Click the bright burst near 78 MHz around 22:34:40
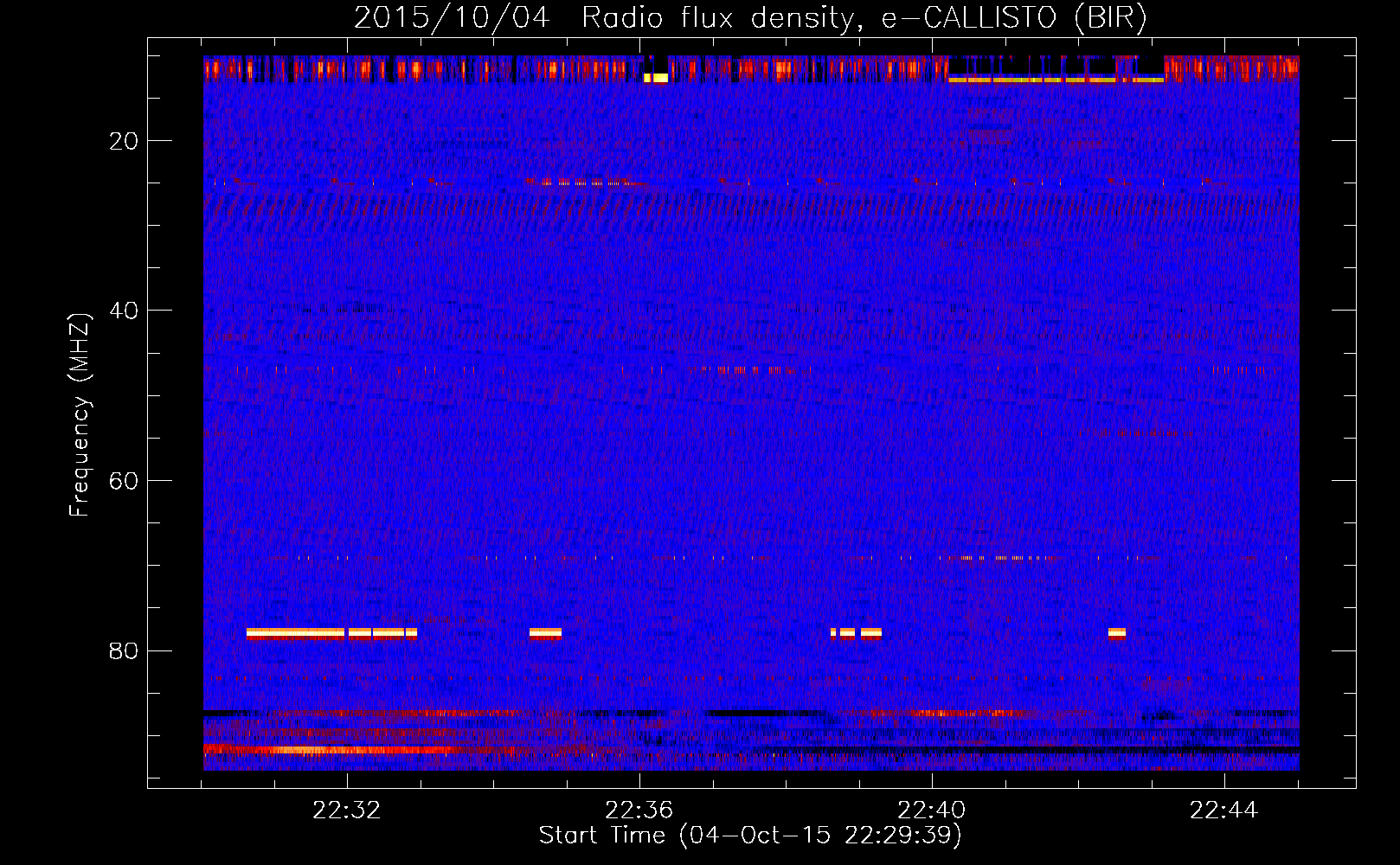 (545, 632)
